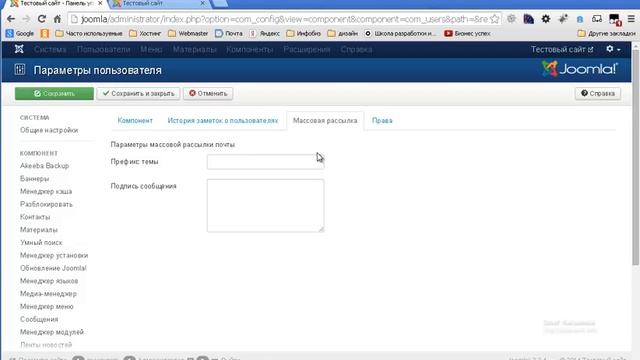The image size is (640, 360).
Task: Open the Компоненты menu
Action: click(250, 49)
